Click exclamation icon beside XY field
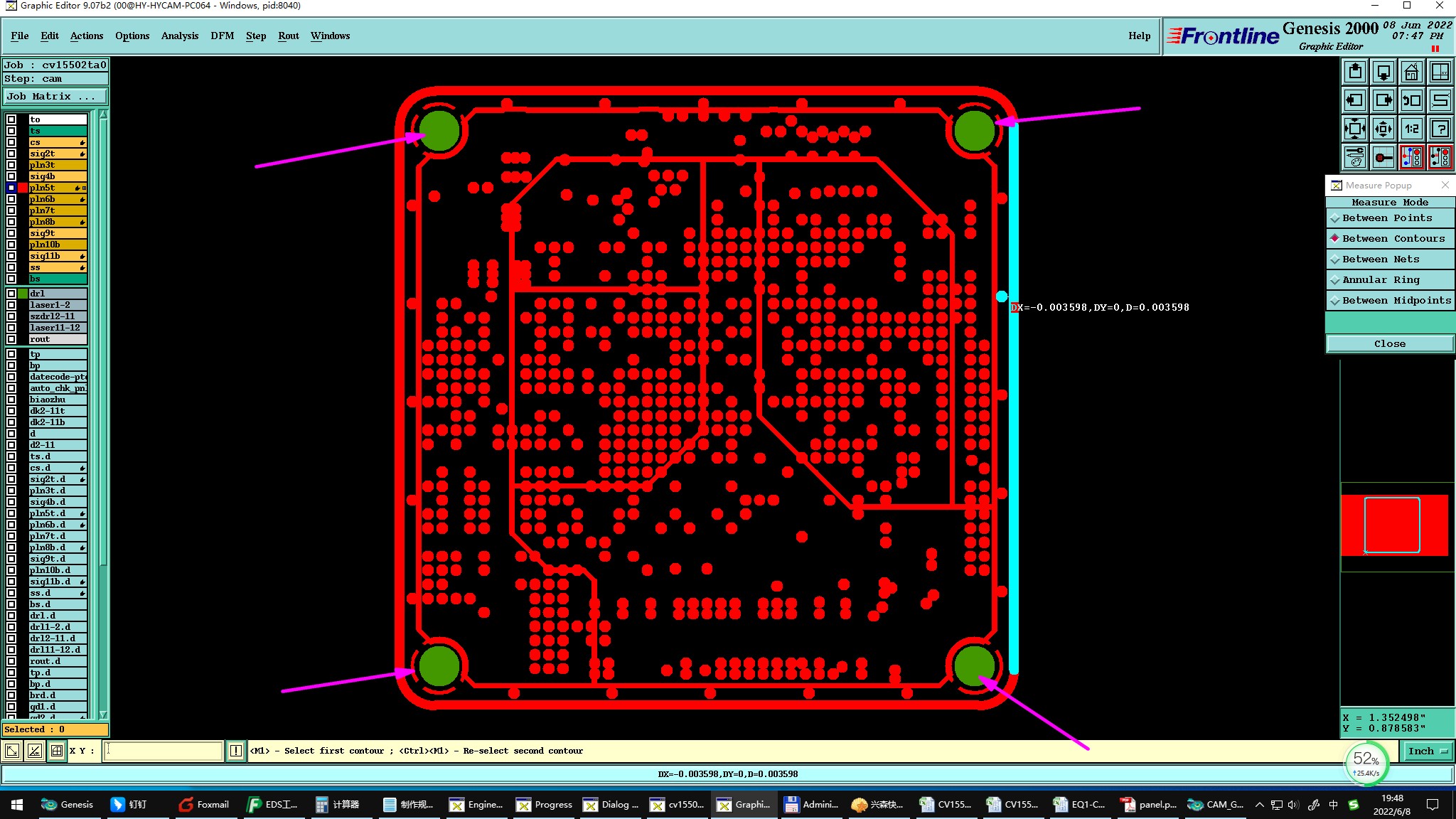Viewport: 1456px width, 819px height. pyautogui.click(x=236, y=751)
